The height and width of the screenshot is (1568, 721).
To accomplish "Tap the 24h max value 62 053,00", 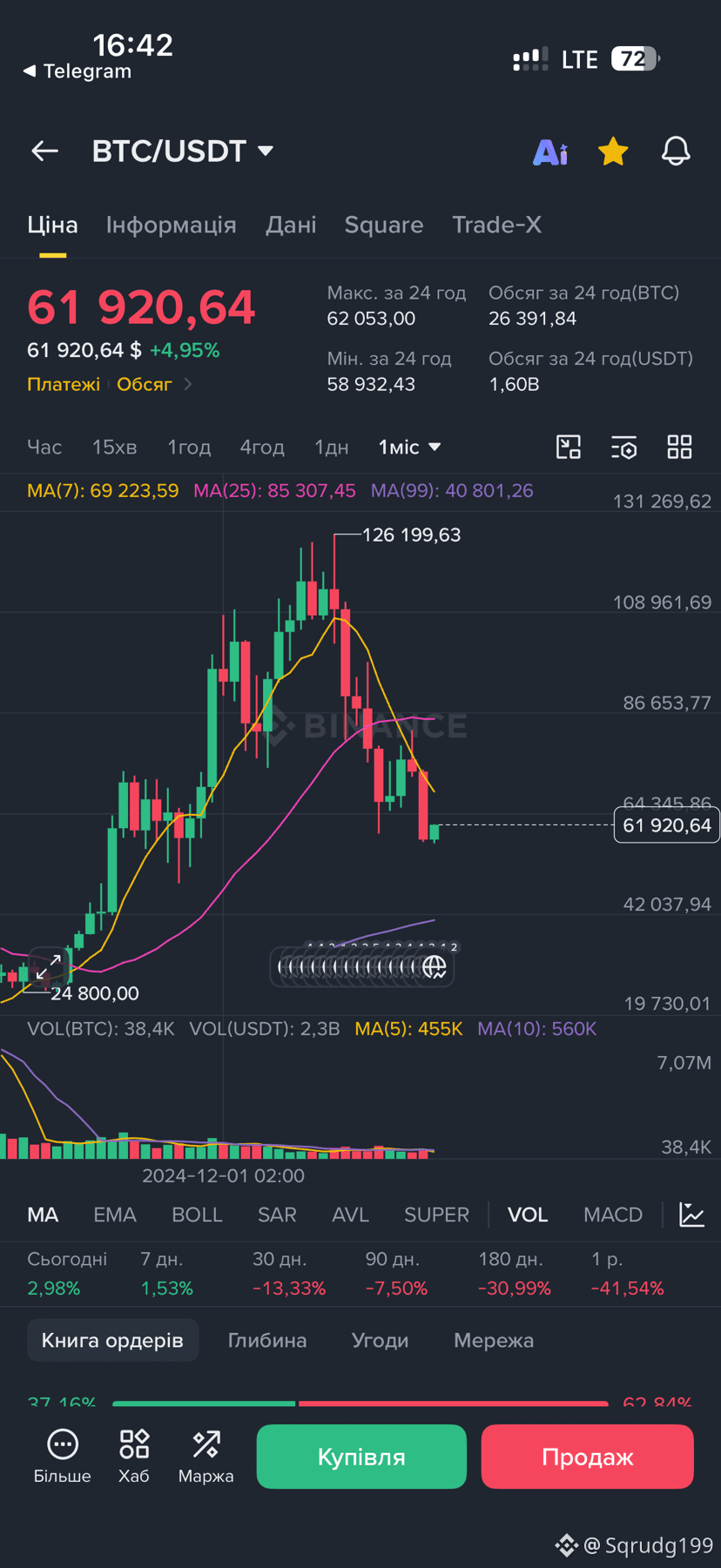I will 371,319.
